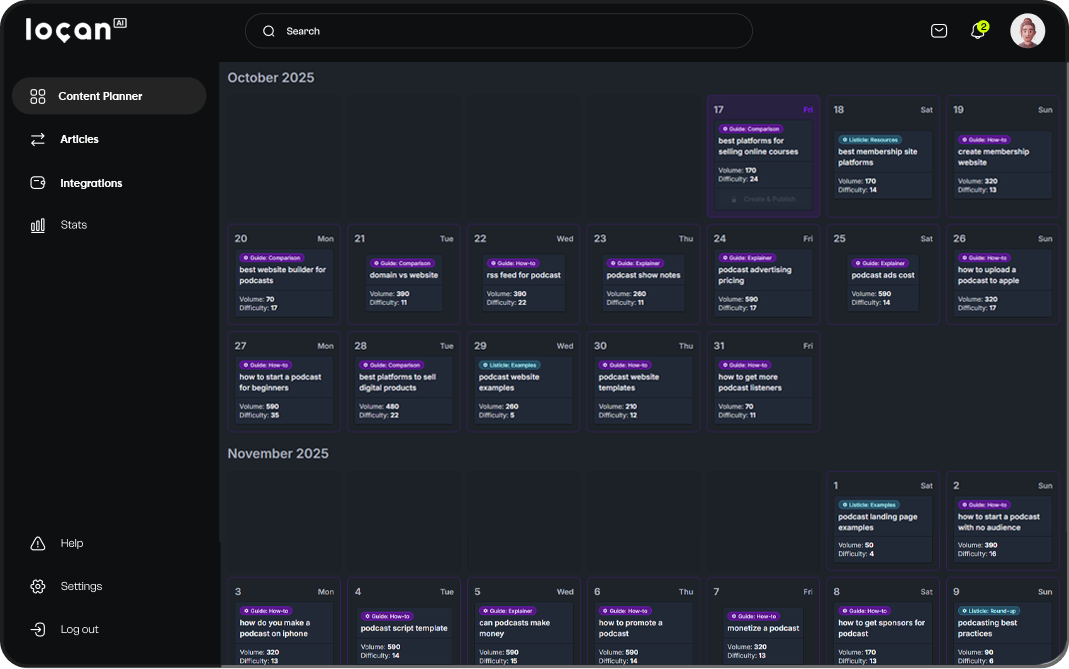Click the Listicle: Resources tag on October 18
The height and width of the screenshot is (669, 1069).
(x=869, y=140)
